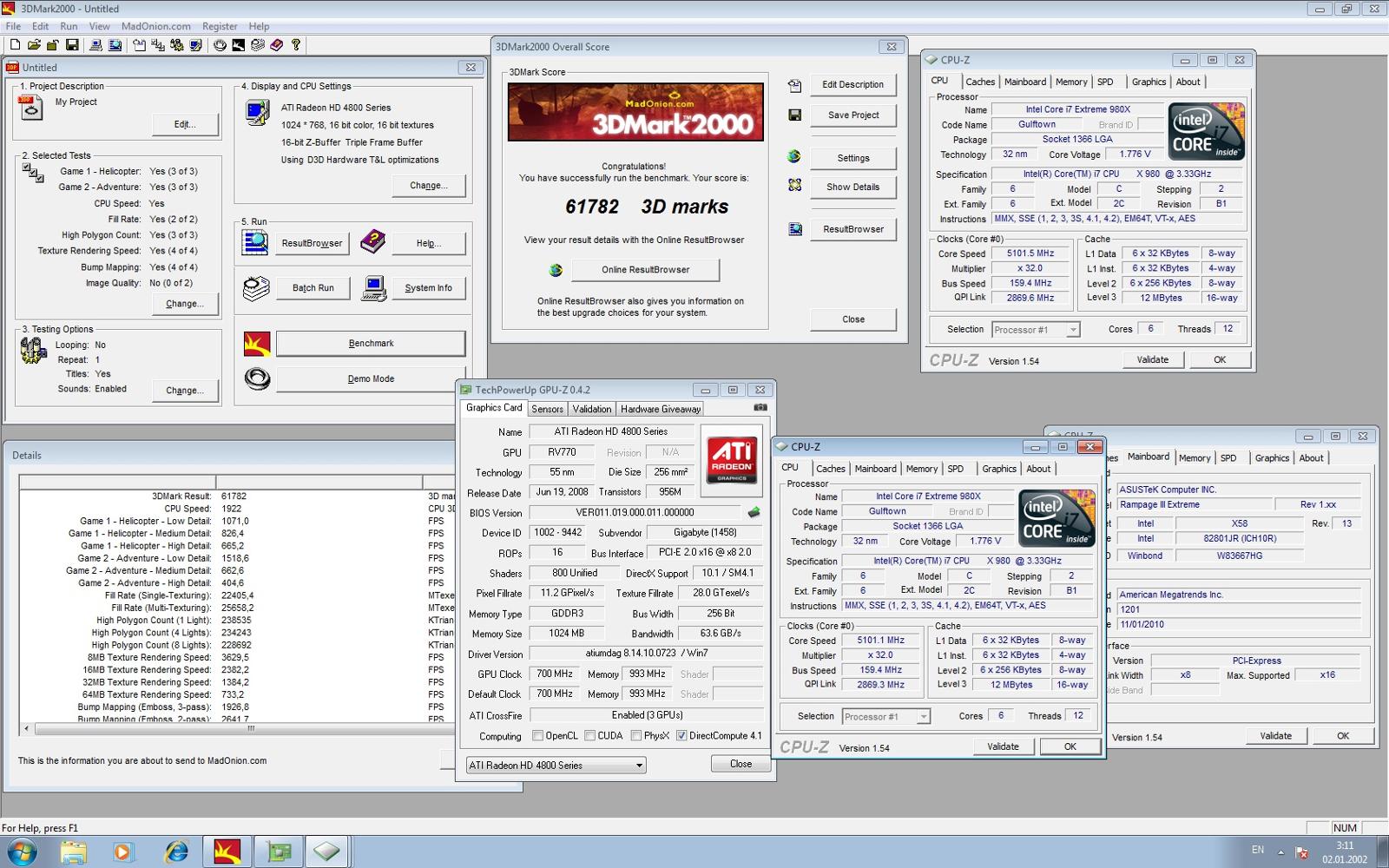Click the red Benchmark icon beside Benchmark button

coord(257,344)
